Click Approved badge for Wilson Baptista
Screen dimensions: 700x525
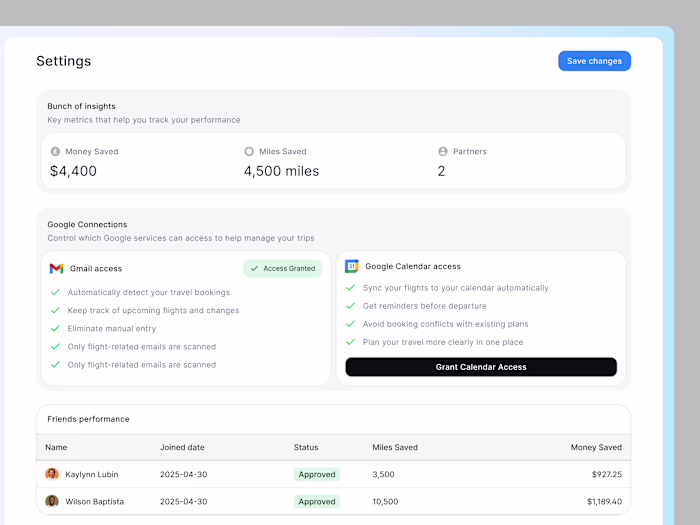click(317, 501)
